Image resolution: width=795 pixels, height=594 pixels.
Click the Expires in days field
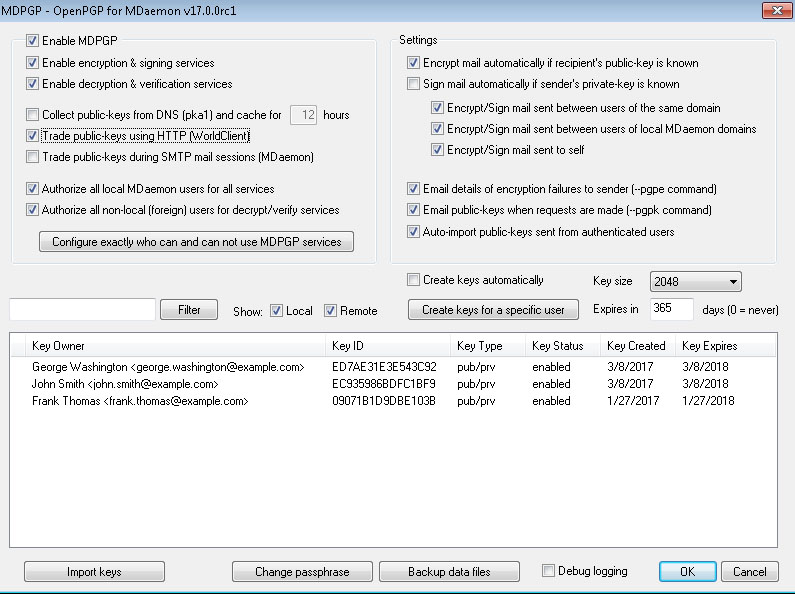[x=672, y=309]
